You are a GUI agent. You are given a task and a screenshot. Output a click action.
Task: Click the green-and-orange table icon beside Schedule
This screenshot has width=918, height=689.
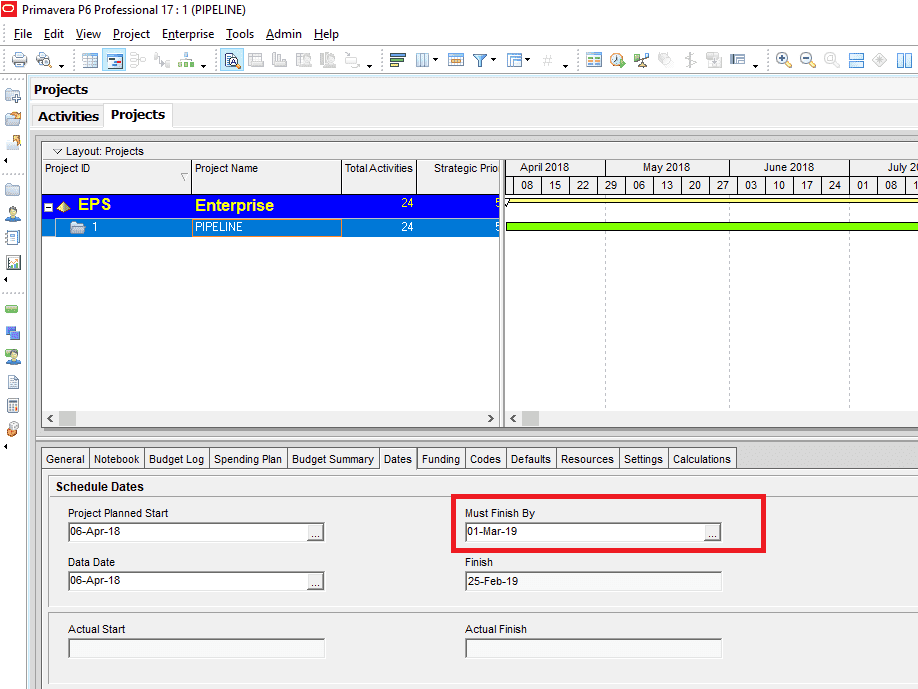pos(594,60)
